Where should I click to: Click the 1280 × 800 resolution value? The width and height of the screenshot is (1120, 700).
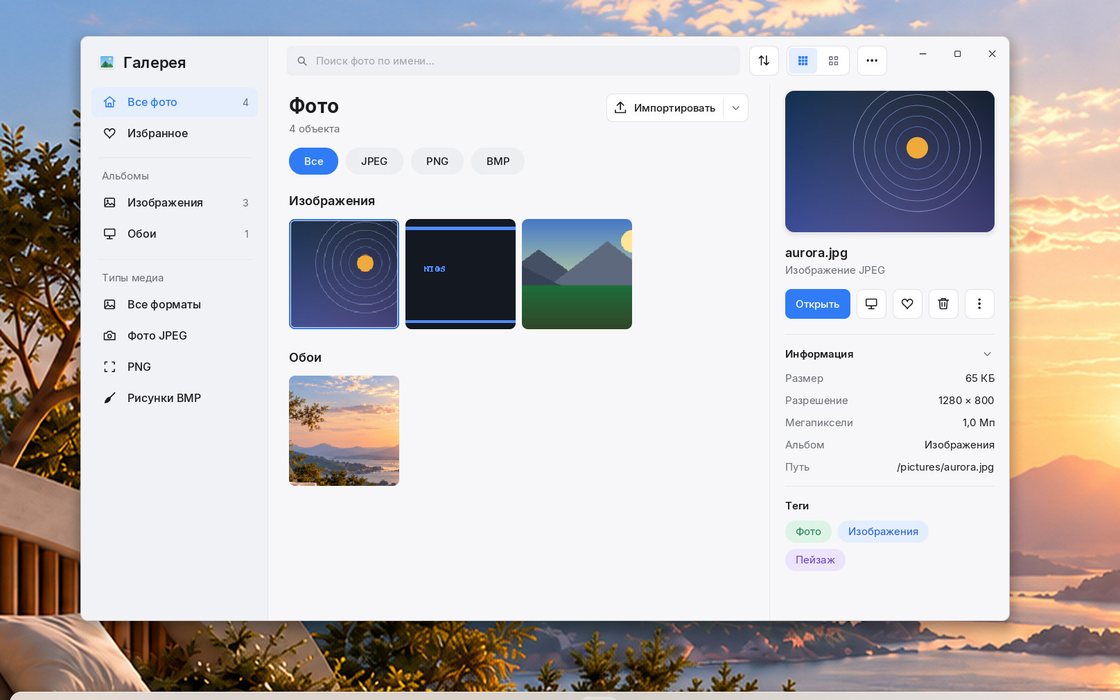966,401
